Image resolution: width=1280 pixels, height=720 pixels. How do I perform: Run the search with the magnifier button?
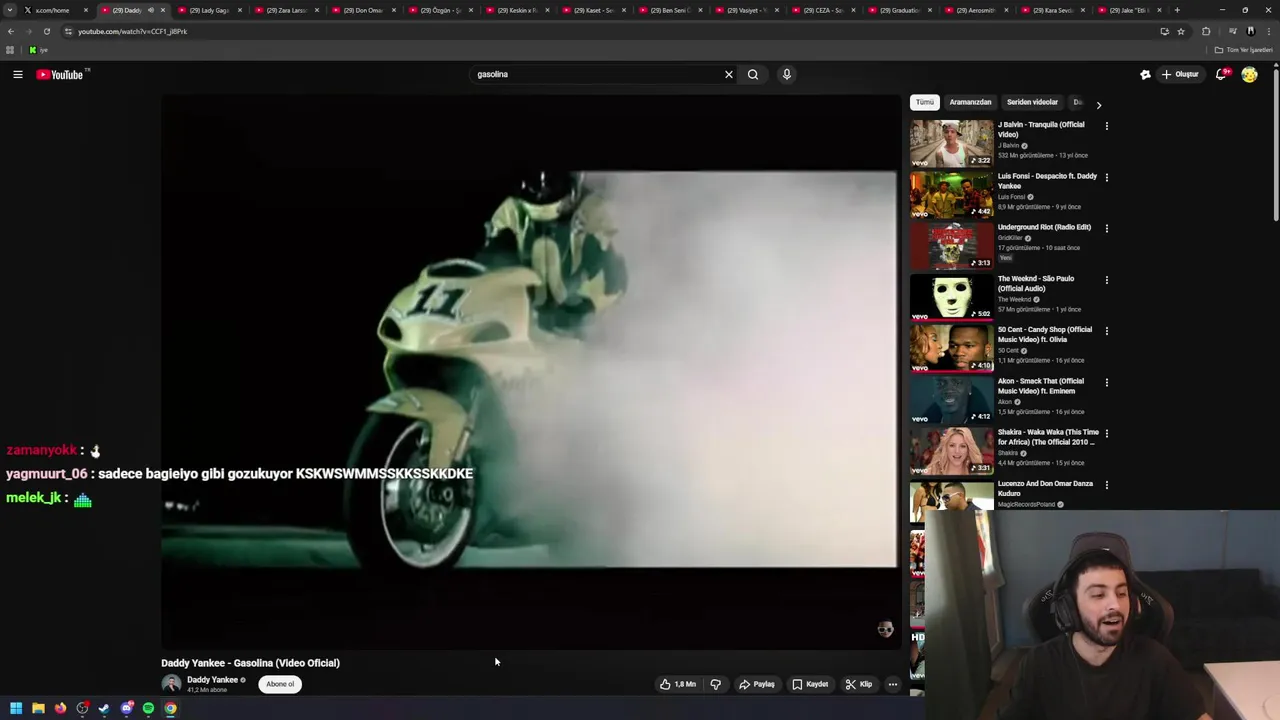753,74
